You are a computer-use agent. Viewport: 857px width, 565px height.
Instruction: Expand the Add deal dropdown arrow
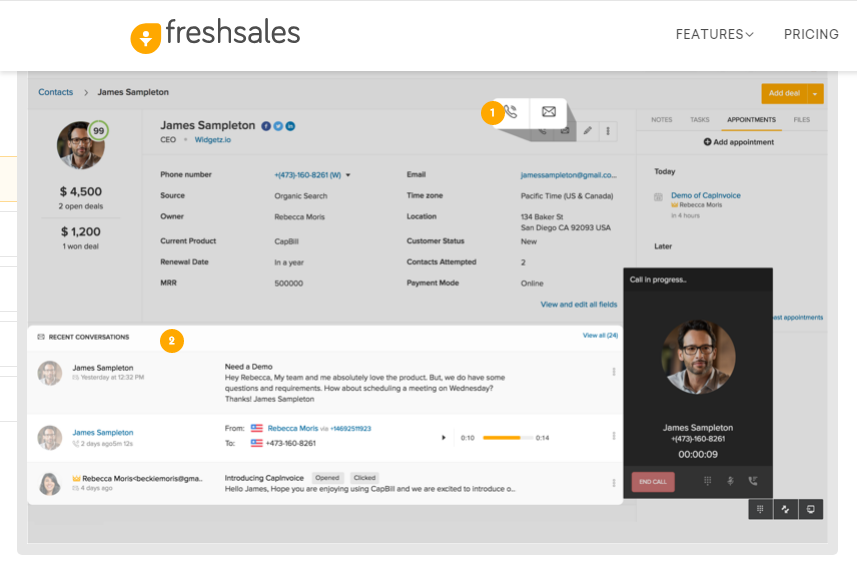point(815,93)
